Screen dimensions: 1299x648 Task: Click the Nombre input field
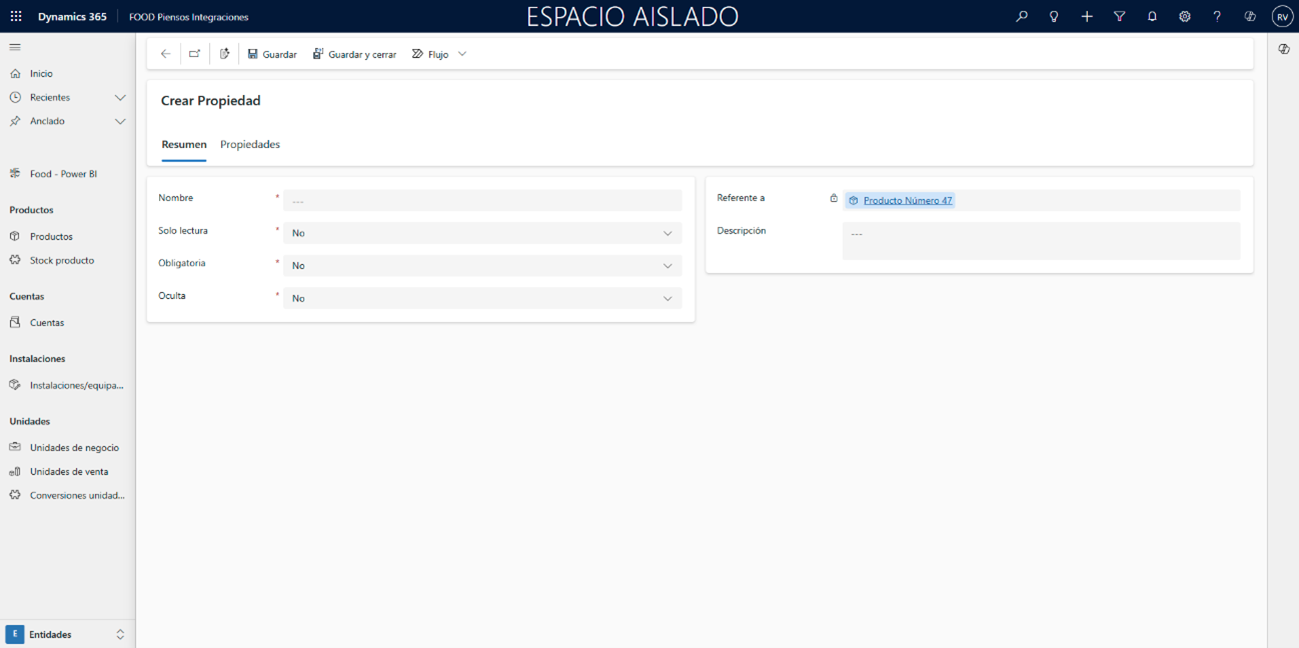click(482, 201)
